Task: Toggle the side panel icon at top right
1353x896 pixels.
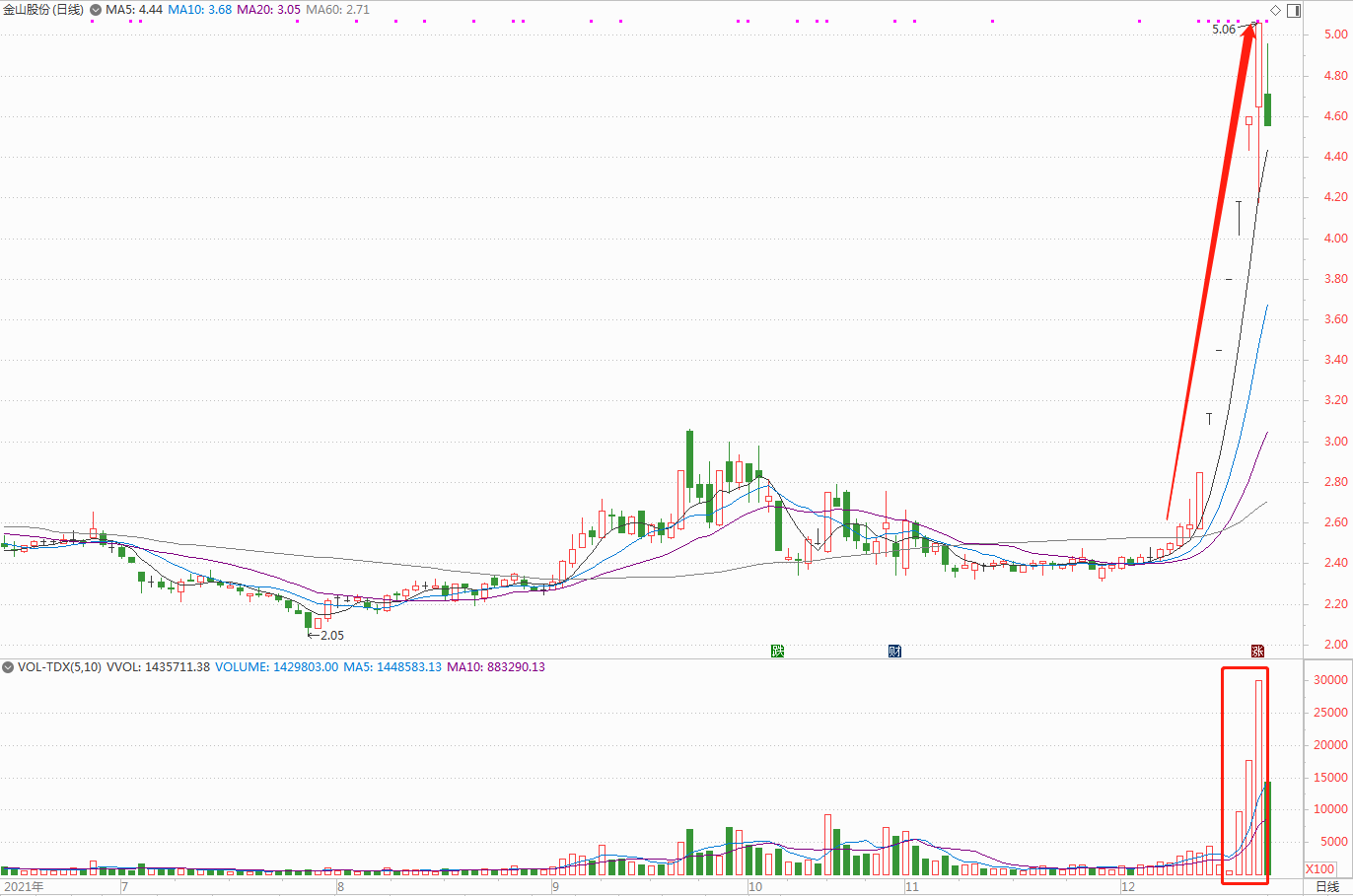Action: pos(1294,10)
